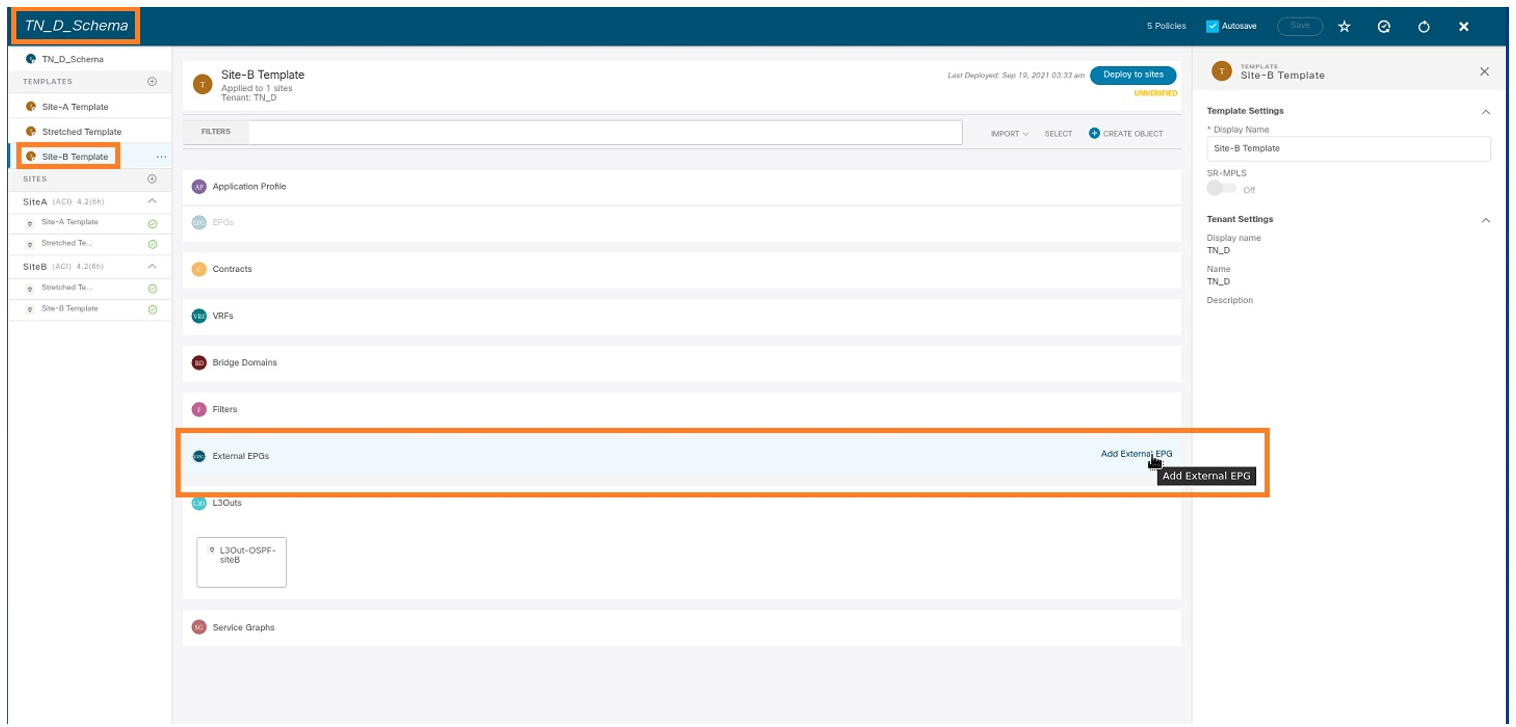Click the template avatar icon beside Site-B Template title
The width and height of the screenshot is (1516, 727).
point(203,84)
